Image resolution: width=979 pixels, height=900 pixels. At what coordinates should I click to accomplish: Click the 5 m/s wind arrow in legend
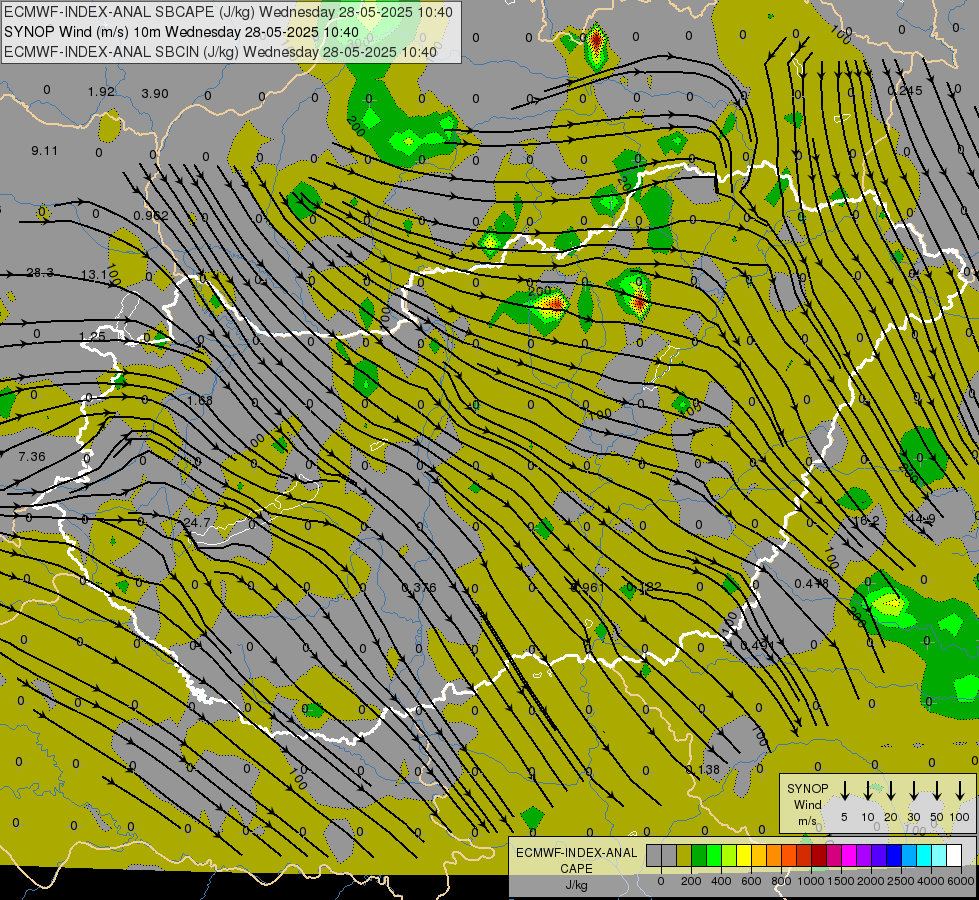click(844, 790)
